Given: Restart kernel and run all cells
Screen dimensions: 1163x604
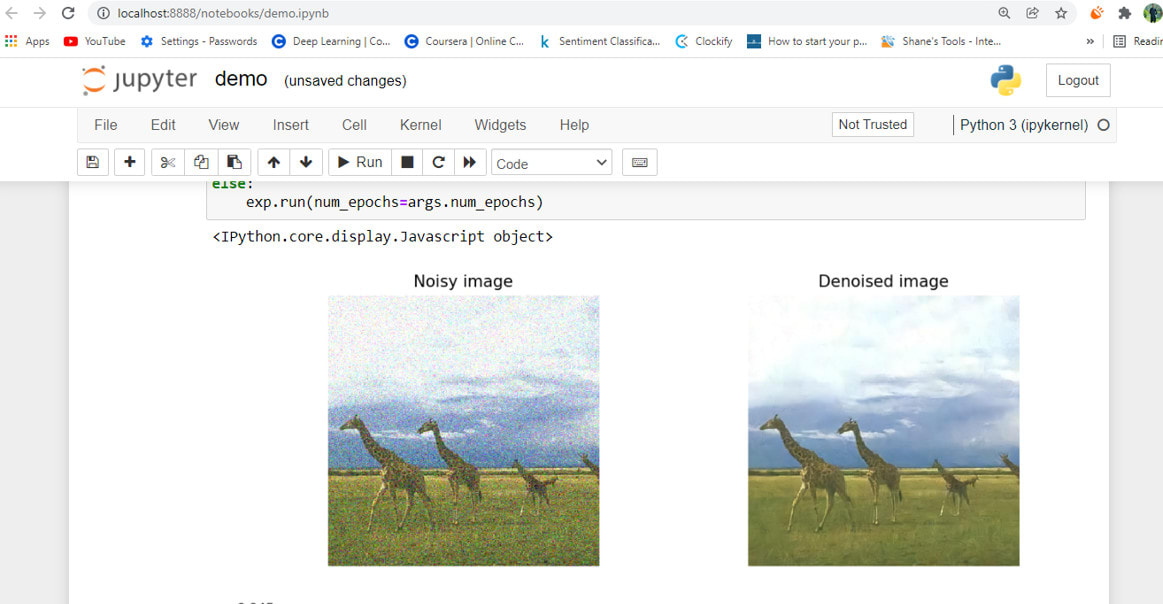Looking at the screenshot, I should point(470,163).
